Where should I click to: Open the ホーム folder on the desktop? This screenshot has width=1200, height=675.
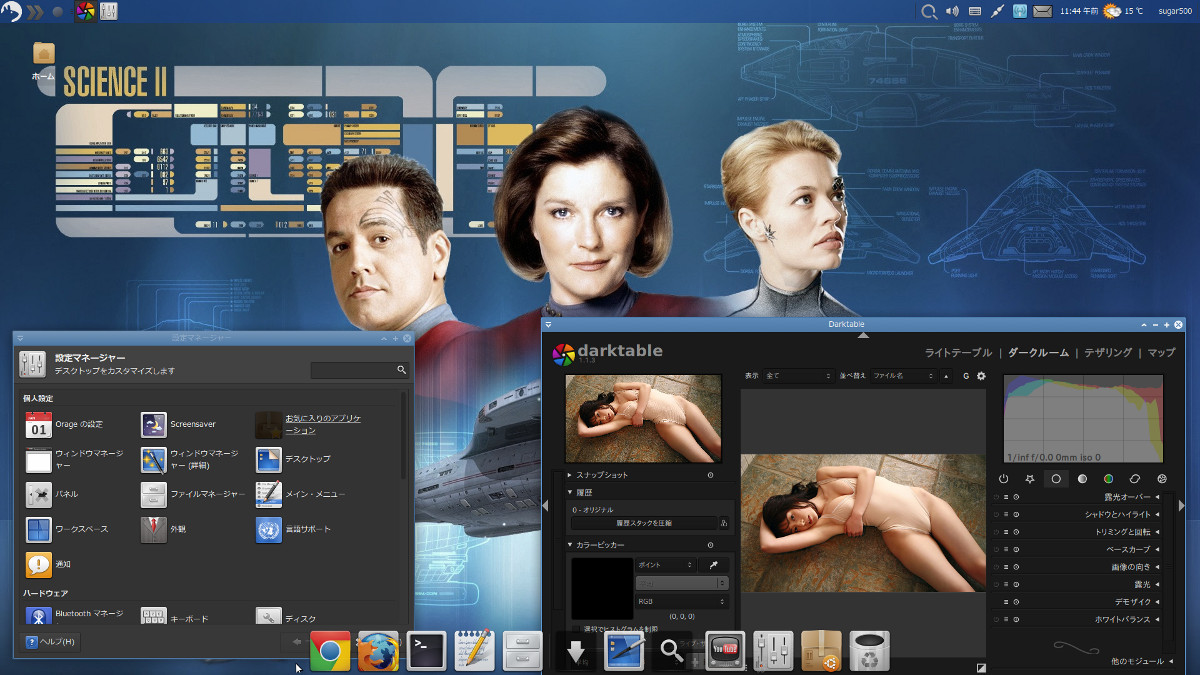(43, 60)
